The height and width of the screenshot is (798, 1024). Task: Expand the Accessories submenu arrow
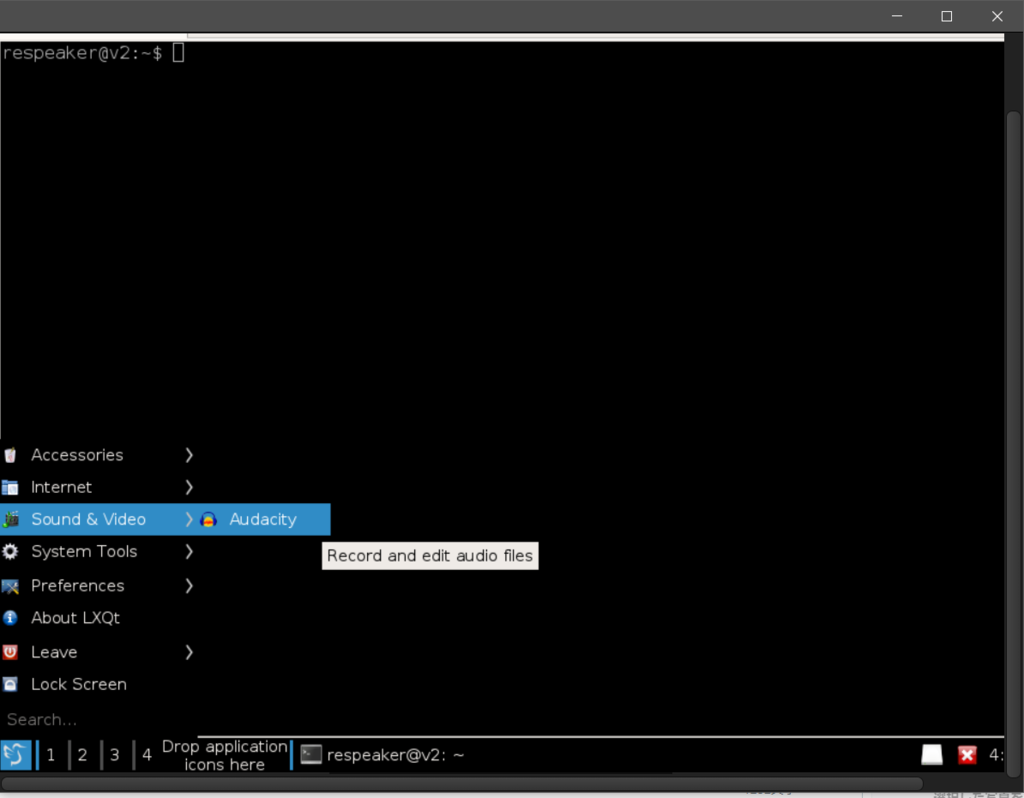pyautogui.click(x=189, y=455)
